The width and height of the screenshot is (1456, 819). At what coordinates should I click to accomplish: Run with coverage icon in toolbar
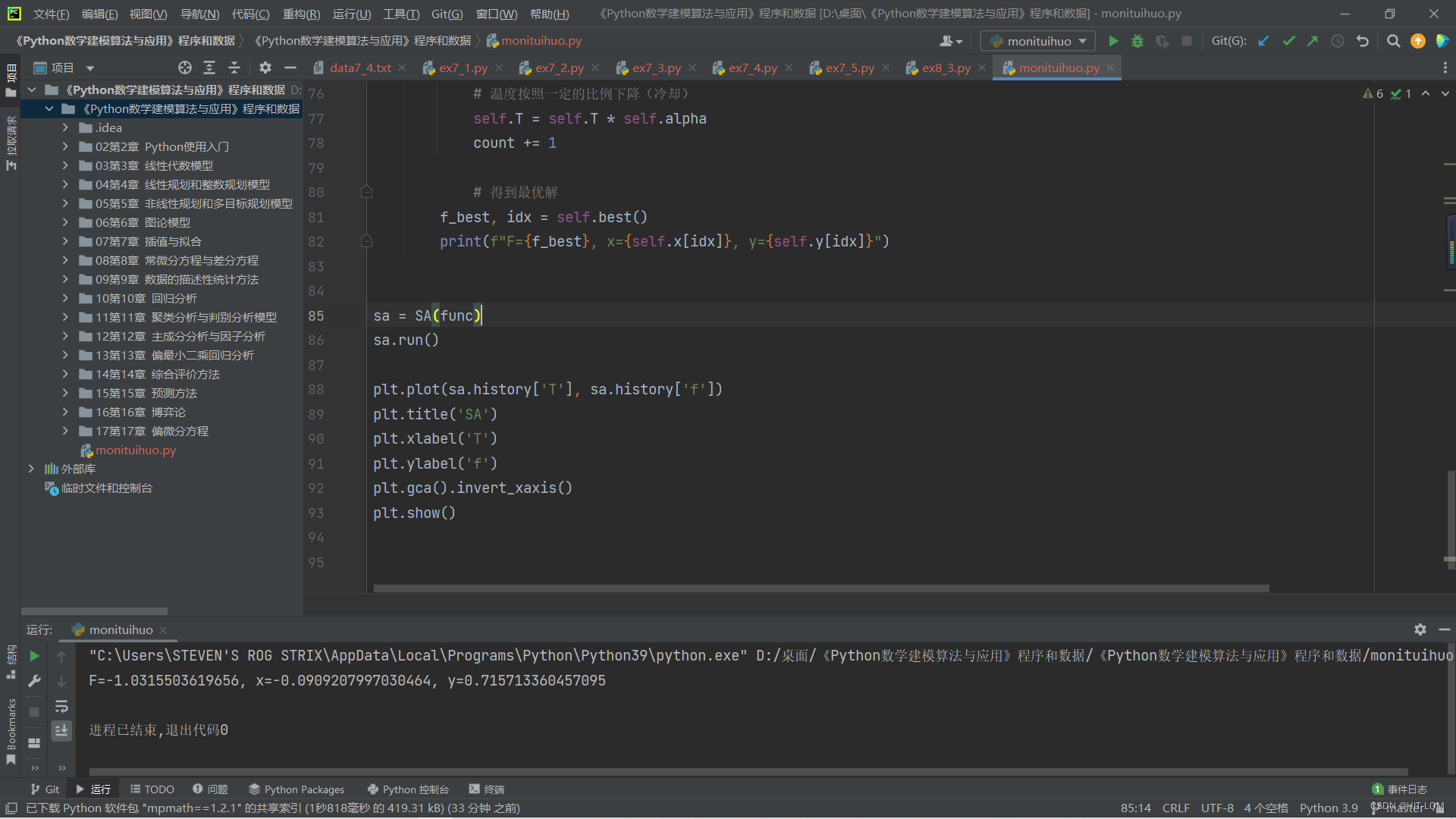pos(1162,41)
